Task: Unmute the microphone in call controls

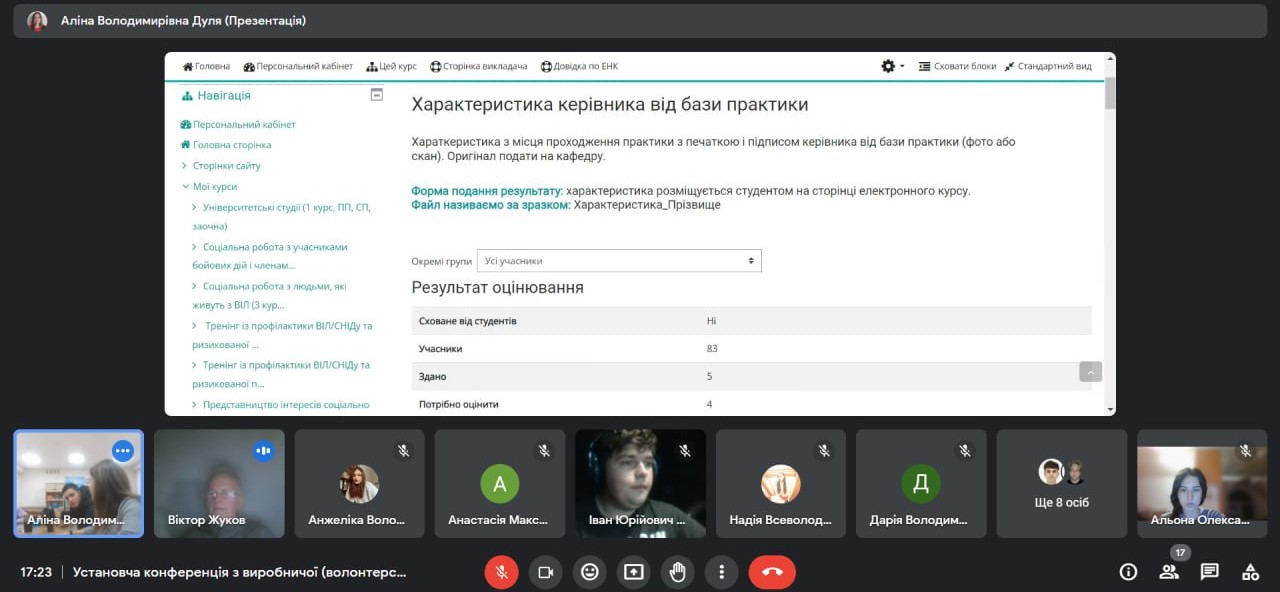Action: [501, 572]
